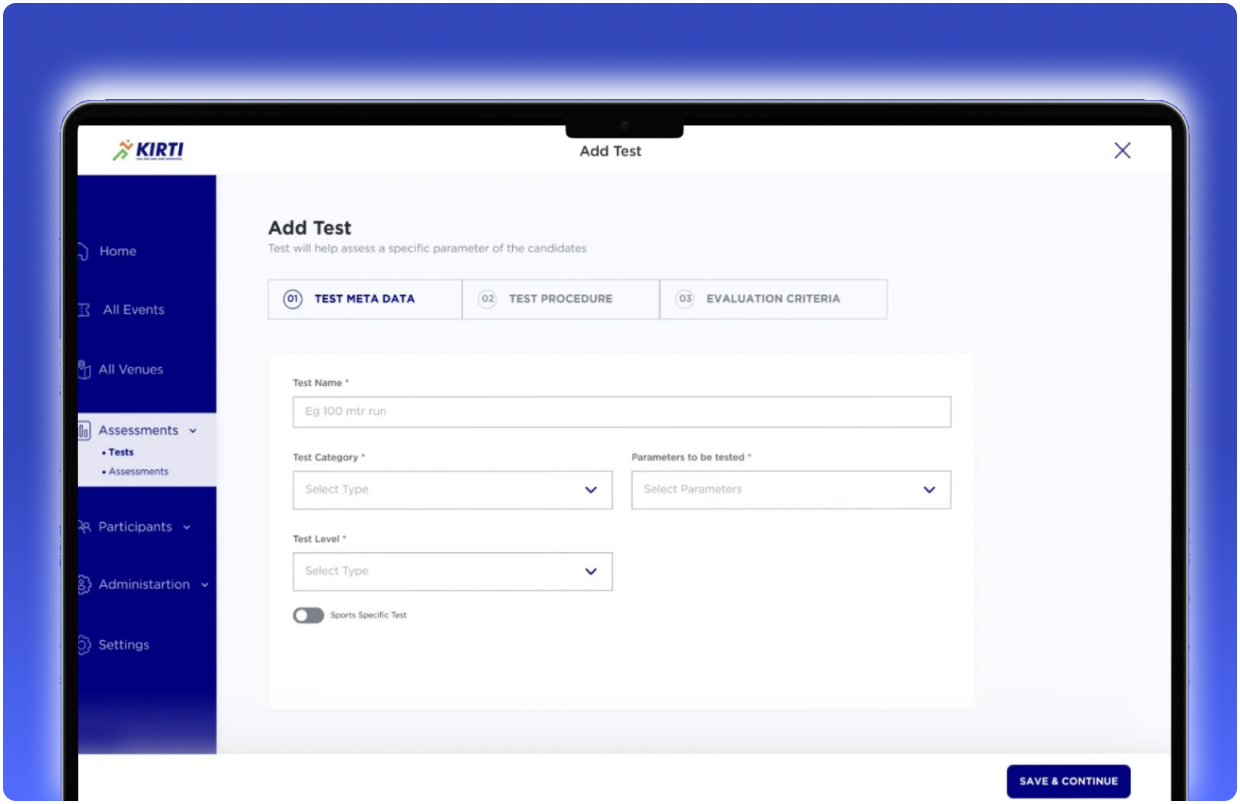
Task: Click the Select Parameters chevron arrow
Action: 929,490
